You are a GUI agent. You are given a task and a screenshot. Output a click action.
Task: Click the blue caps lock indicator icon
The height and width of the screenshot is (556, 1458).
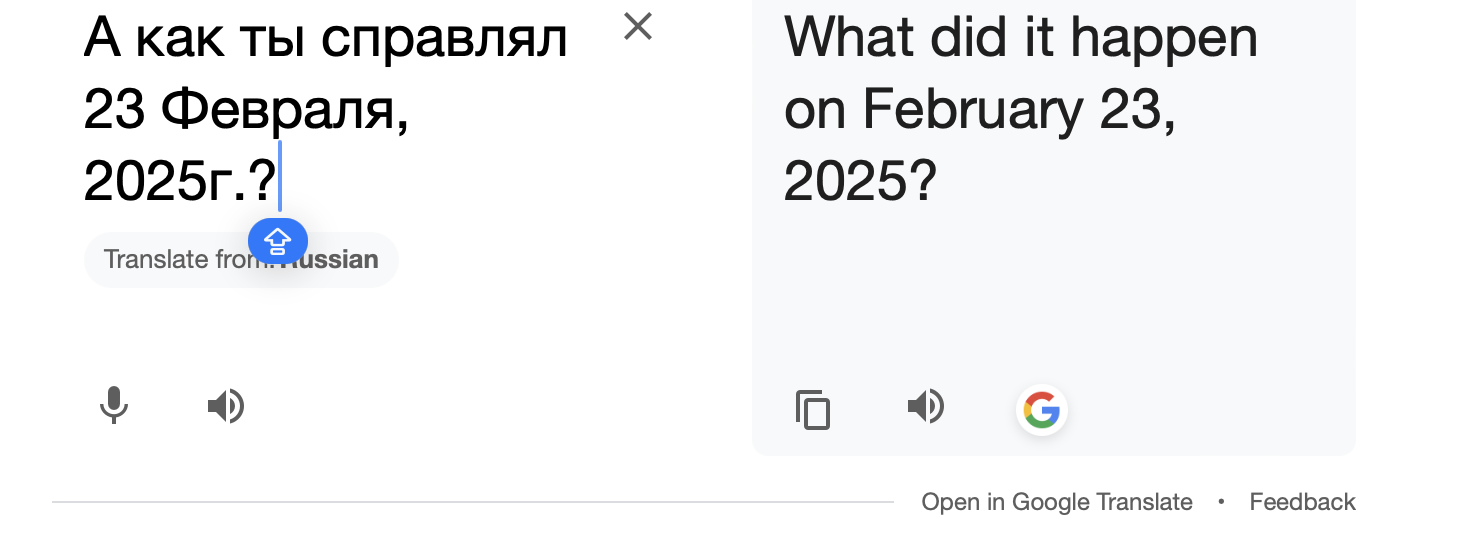pos(278,241)
